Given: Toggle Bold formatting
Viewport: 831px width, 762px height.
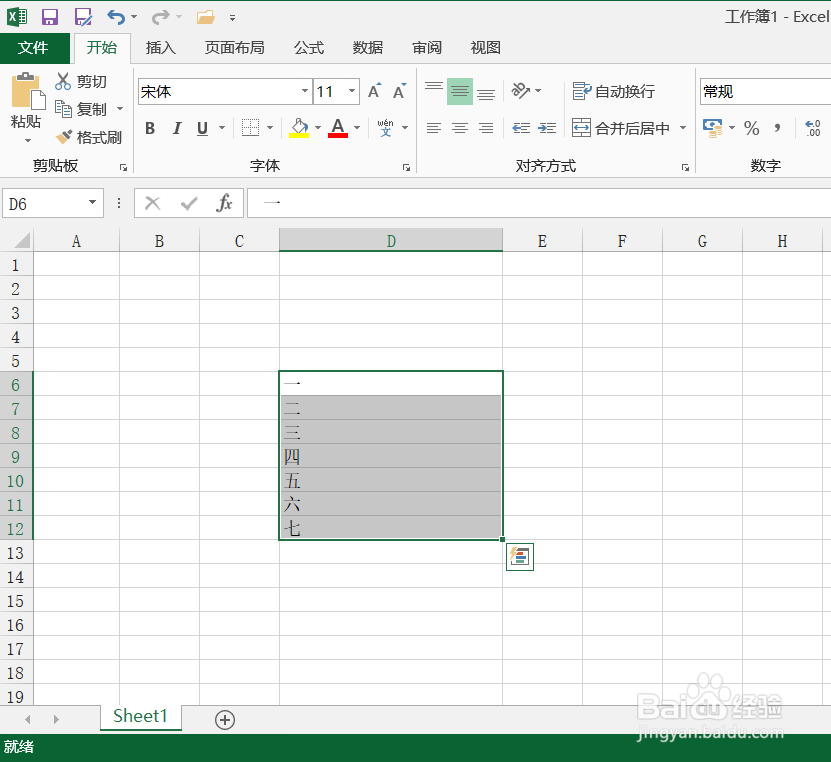Looking at the screenshot, I should point(150,128).
